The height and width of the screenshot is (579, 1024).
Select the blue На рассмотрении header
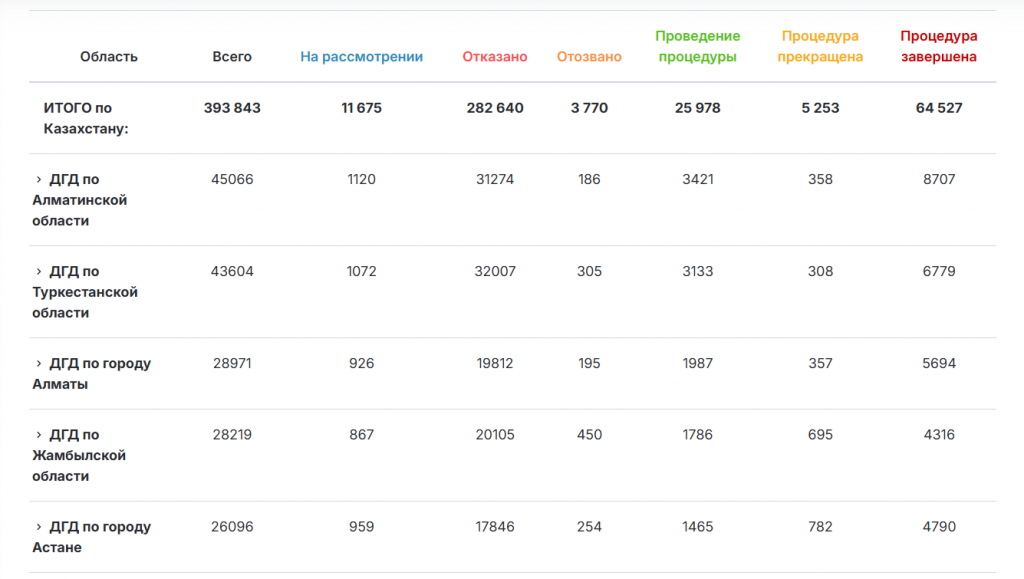361,57
